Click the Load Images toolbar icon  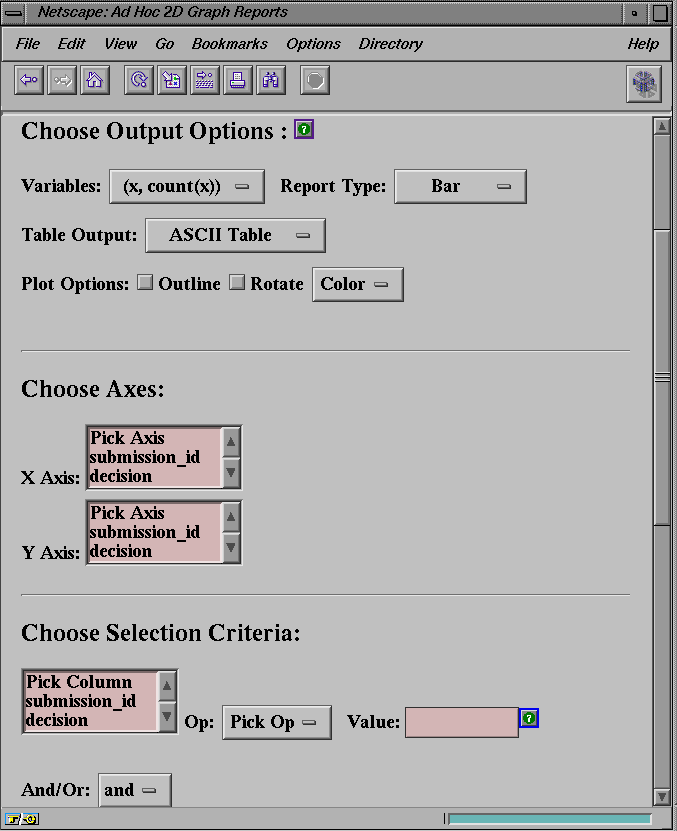coord(172,81)
